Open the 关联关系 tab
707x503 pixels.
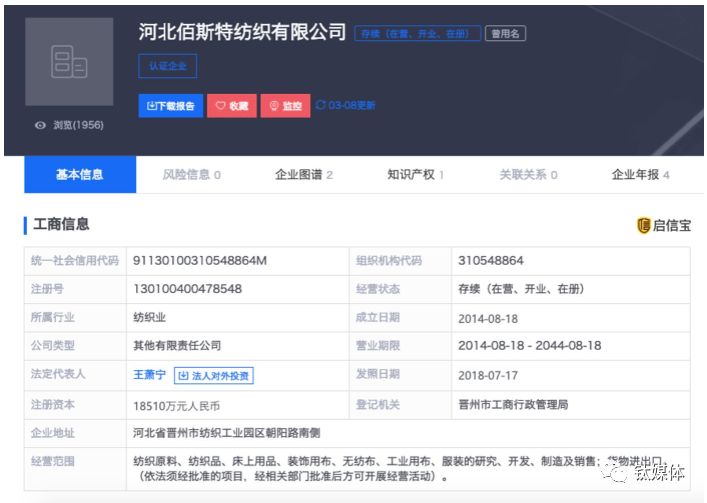tap(528, 174)
